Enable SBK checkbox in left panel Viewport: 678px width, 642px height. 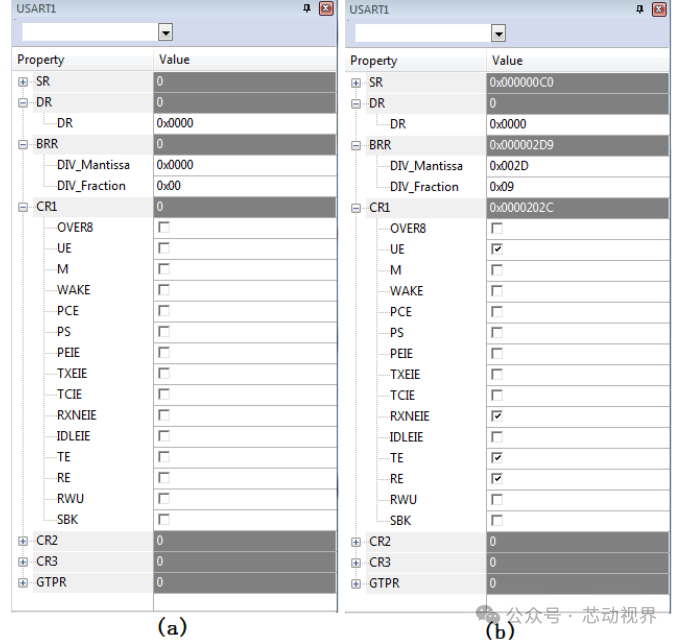[x=164, y=519]
